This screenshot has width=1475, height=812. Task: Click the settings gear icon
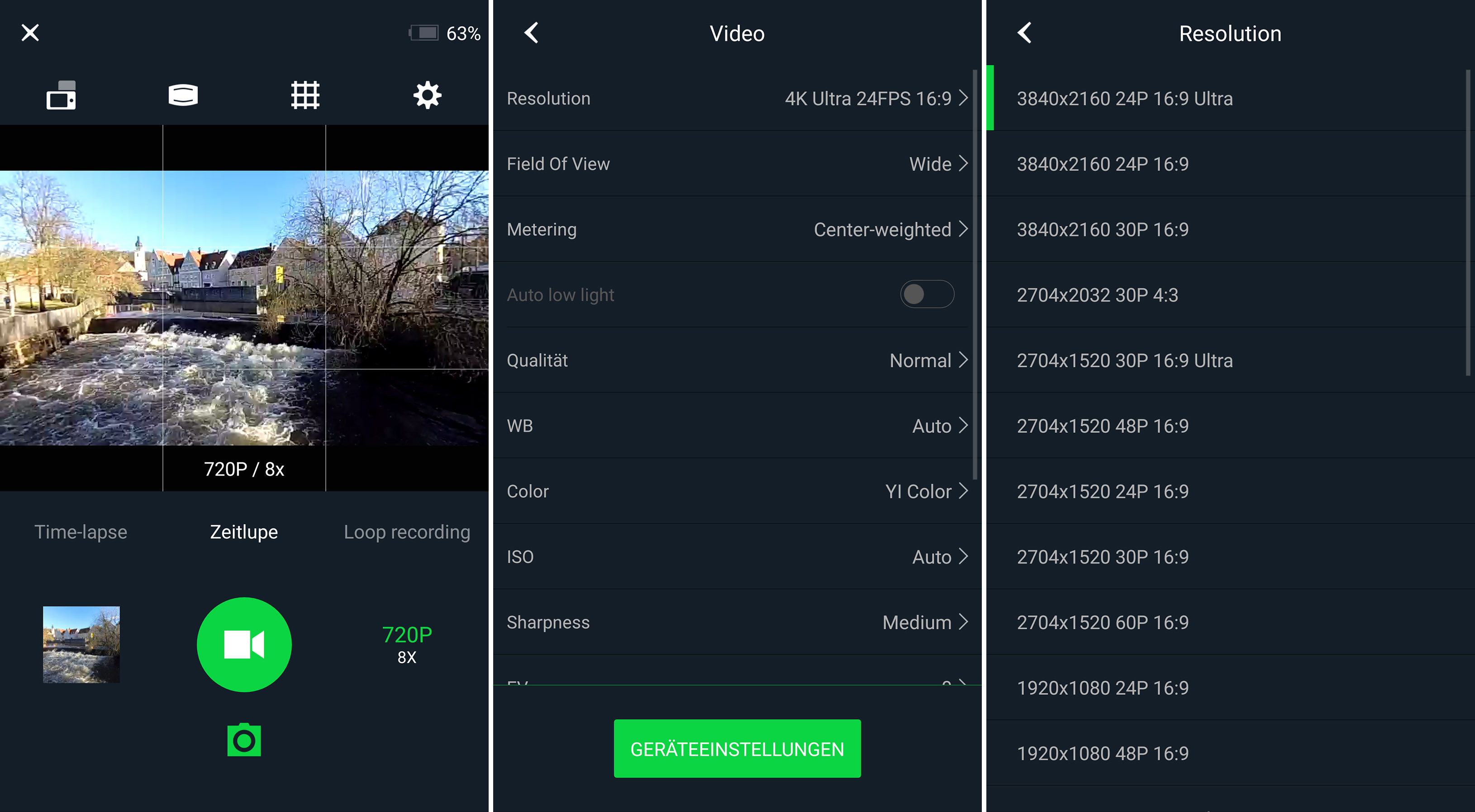pos(427,95)
